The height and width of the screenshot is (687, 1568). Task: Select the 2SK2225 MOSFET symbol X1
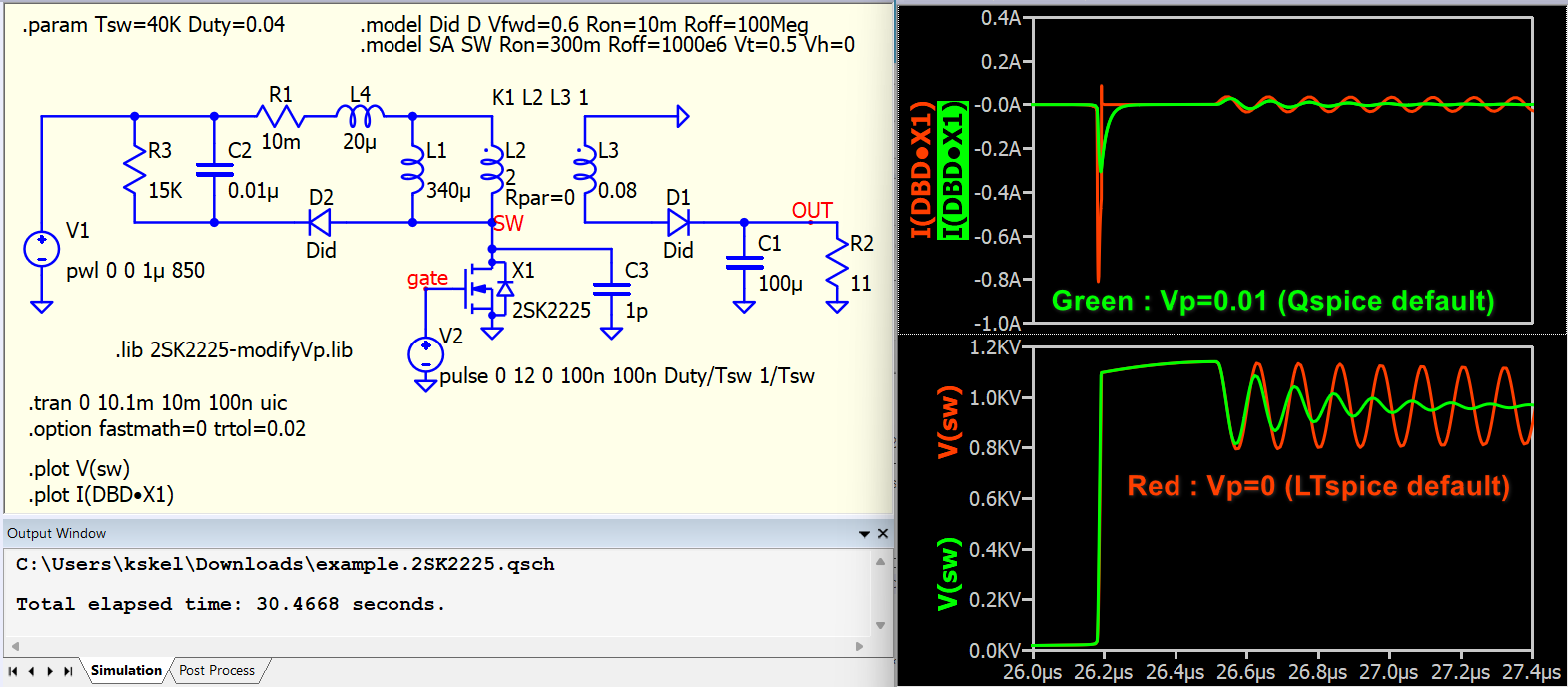pos(486,290)
